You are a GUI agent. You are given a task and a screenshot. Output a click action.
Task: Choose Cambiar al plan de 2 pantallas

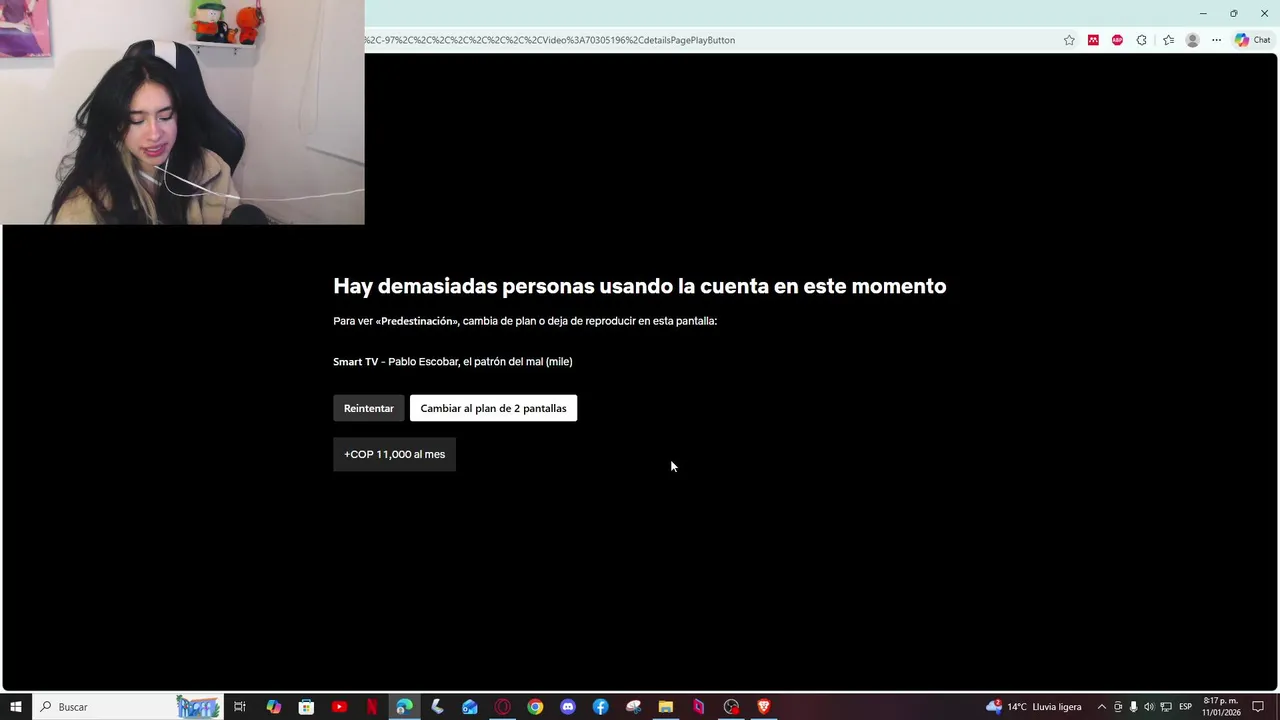click(493, 408)
